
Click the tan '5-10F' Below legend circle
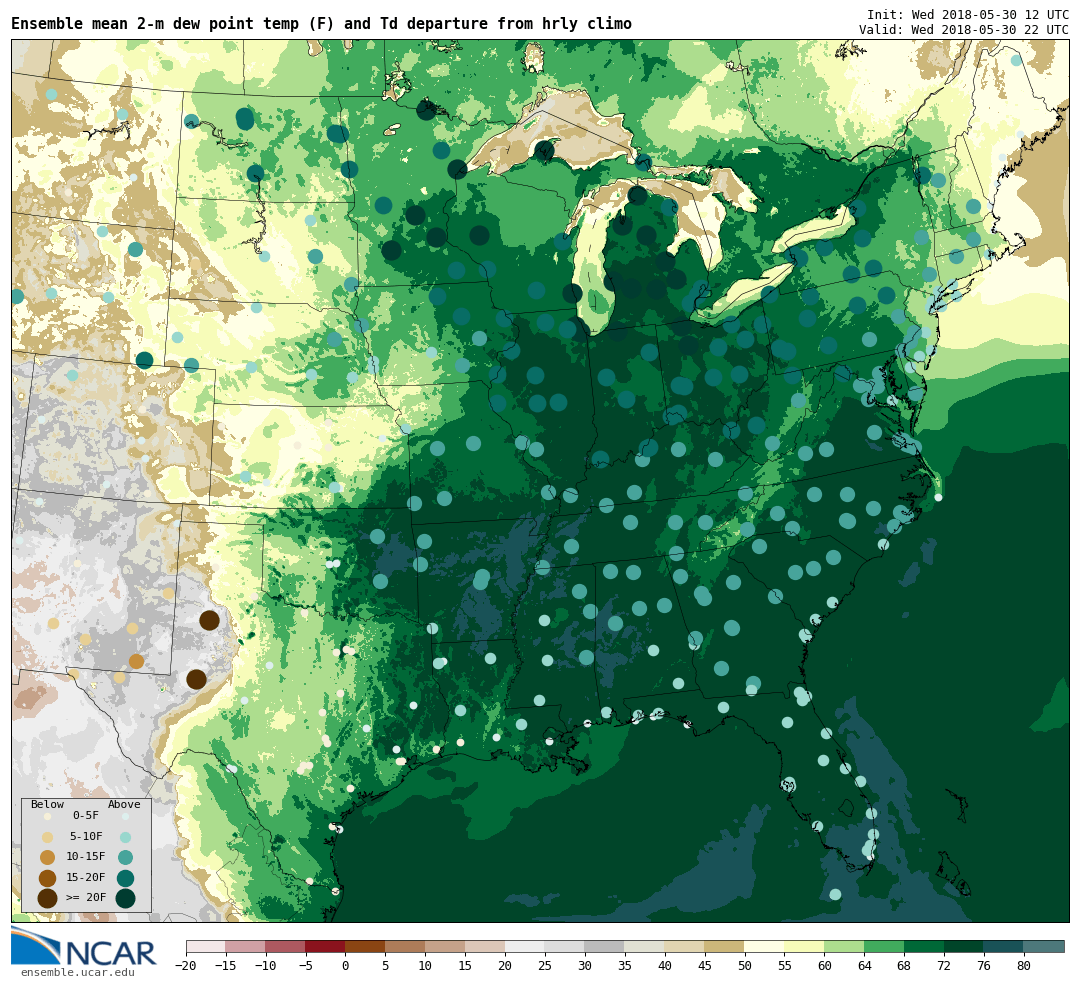click(x=47, y=837)
